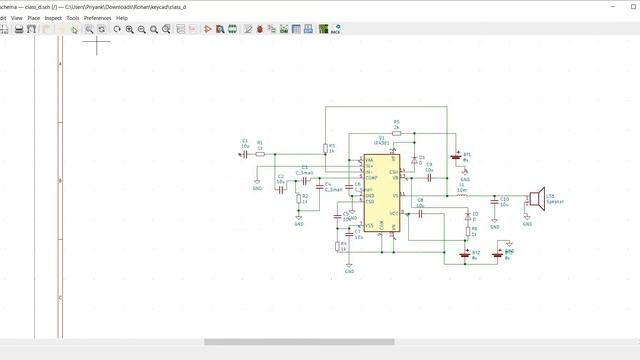Click the Zoom Out magnifier
The image size is (640, 360).
142,29
